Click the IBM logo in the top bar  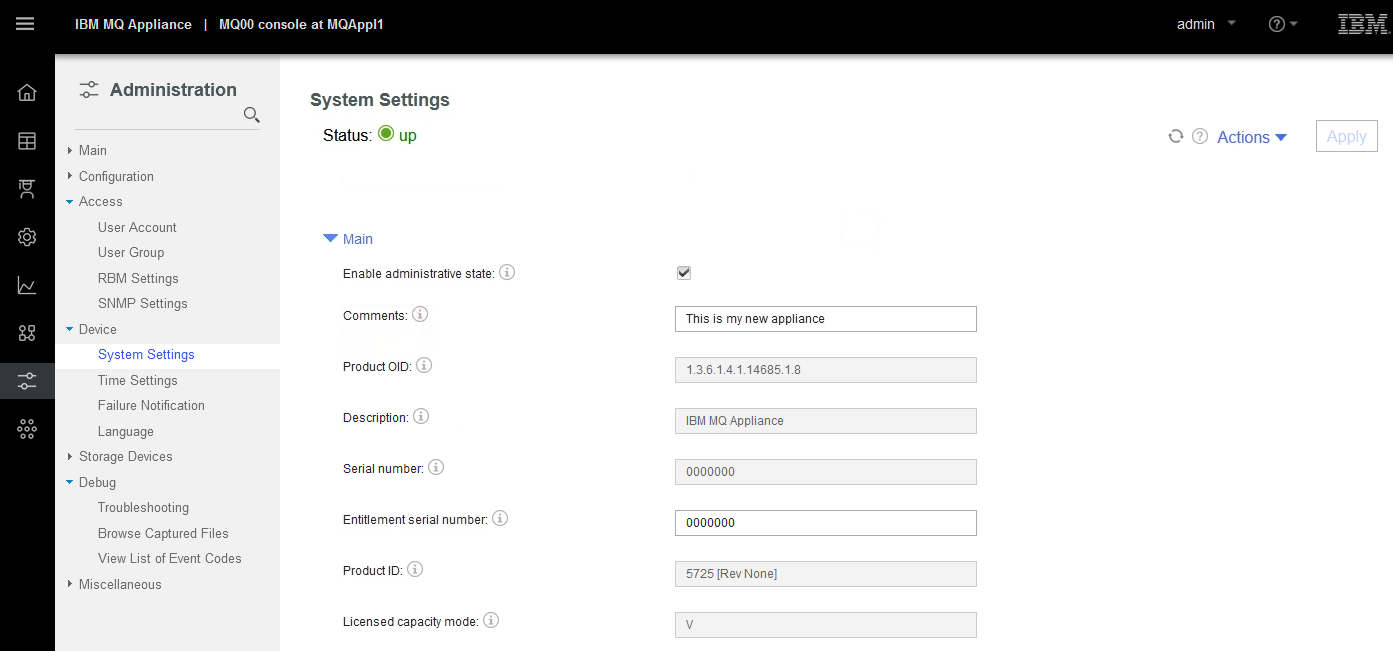[1363, 24]
